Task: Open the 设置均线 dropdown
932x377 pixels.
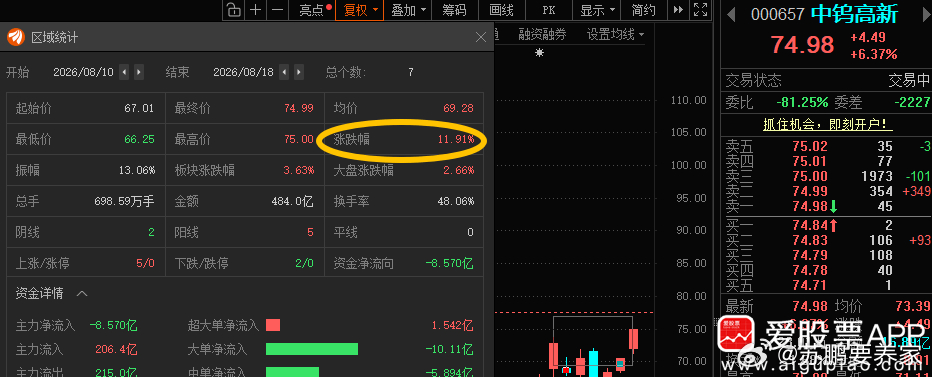Action: (x=615, y=34)
